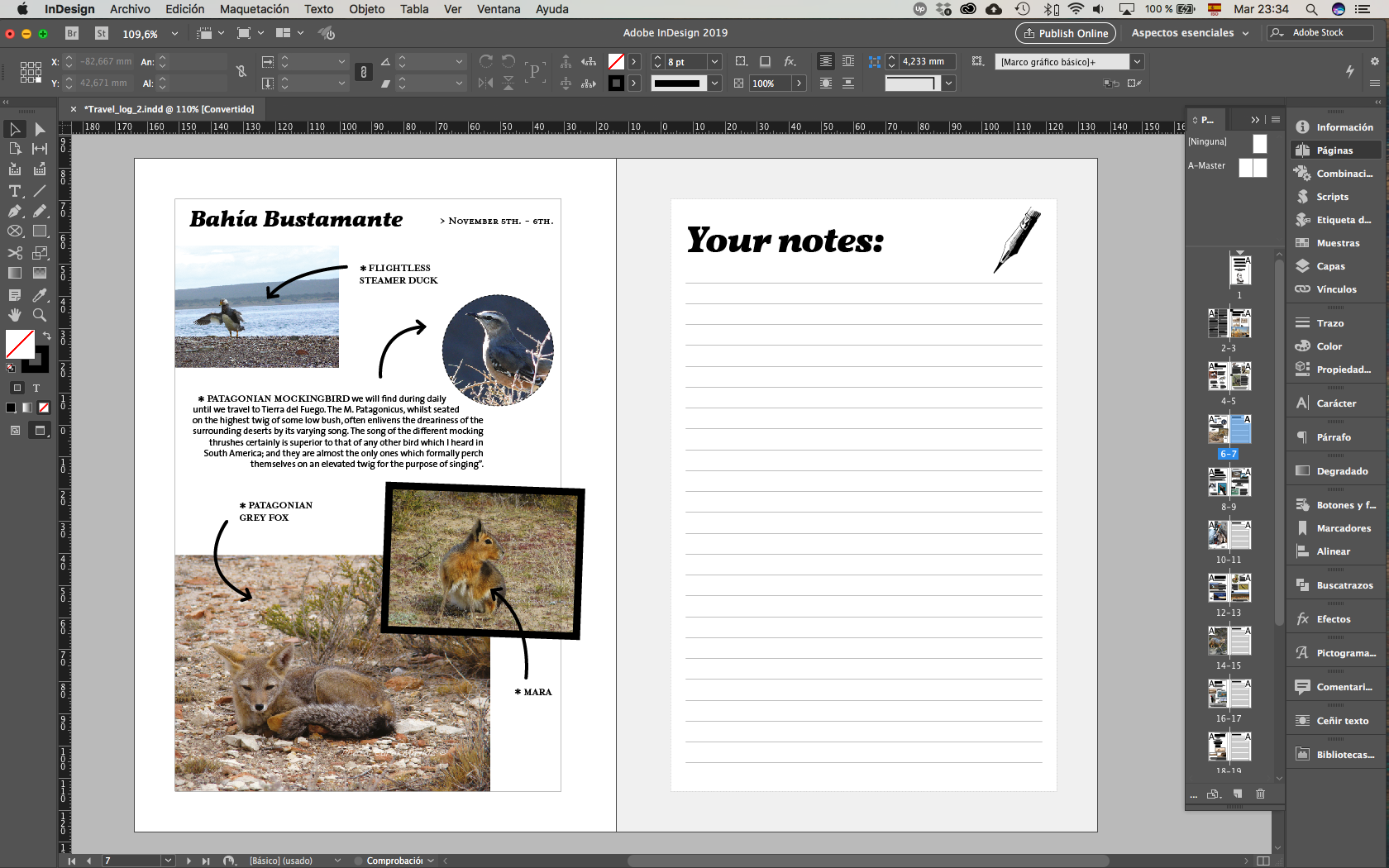1389x868 pixels.
Task: Select the Scissors tool
Action: pyautogui.click(x=15, y=253)
